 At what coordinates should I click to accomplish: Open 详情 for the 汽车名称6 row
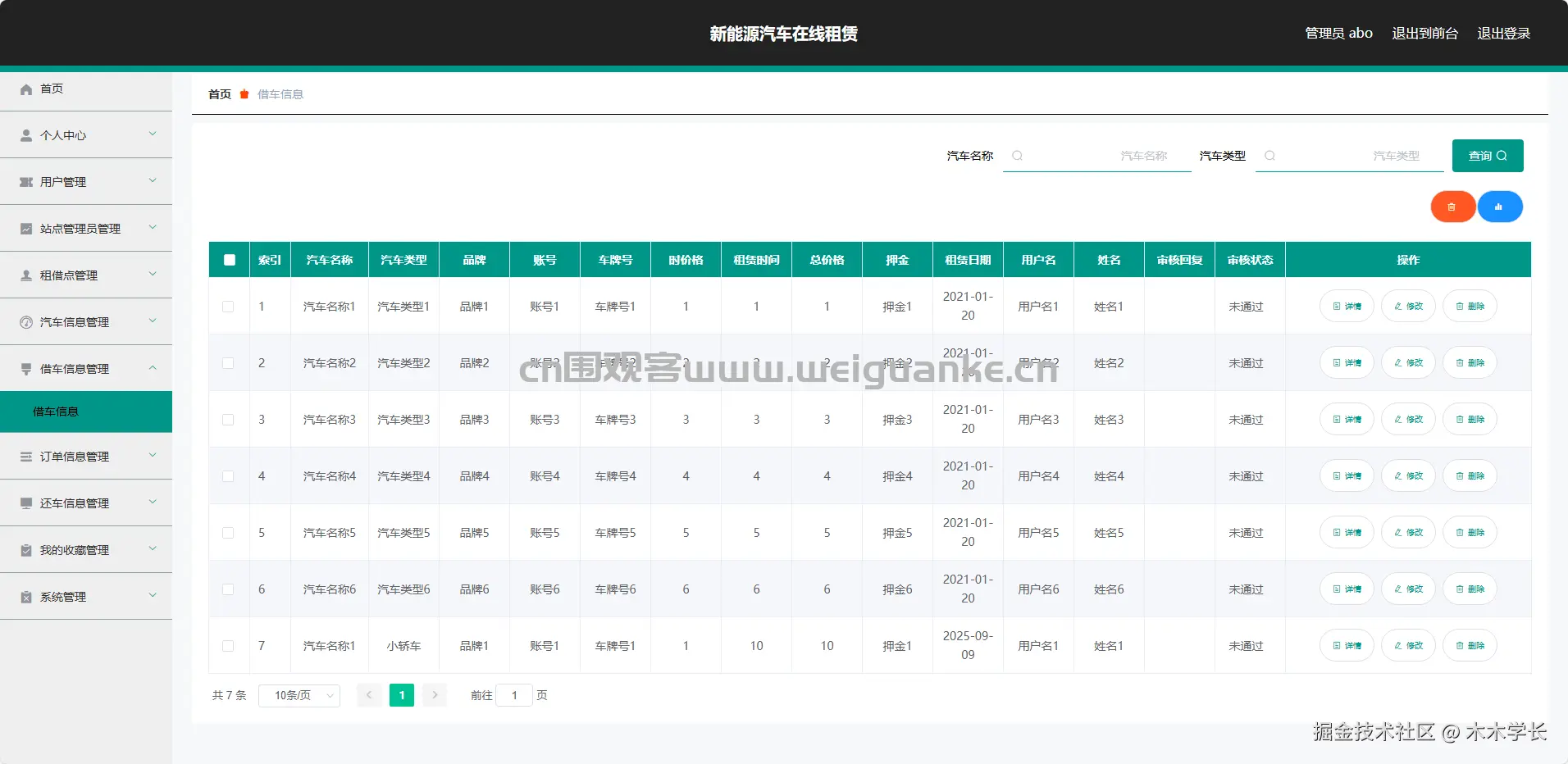click(1347, 589)
